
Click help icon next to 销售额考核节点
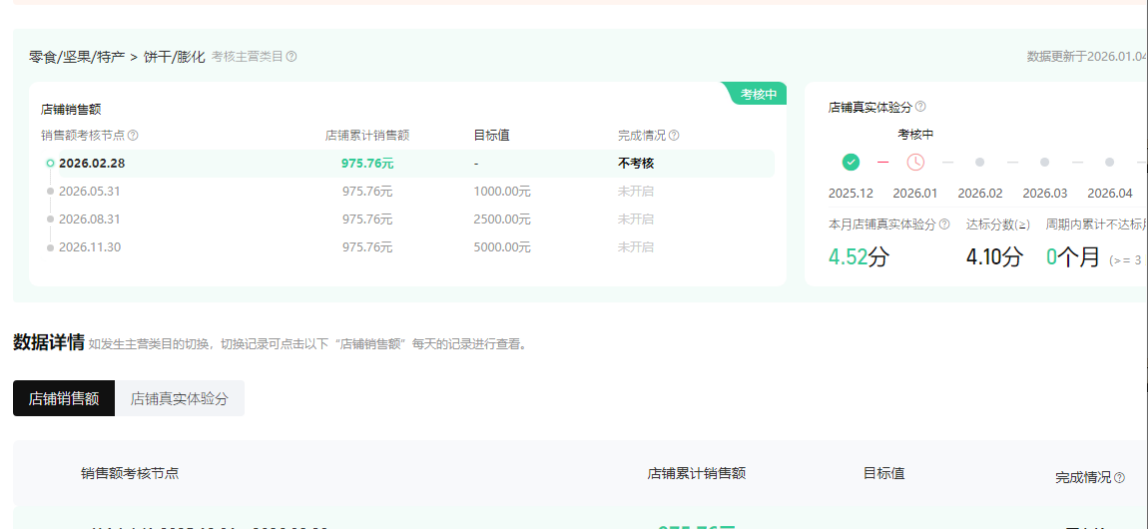[133, 135]
